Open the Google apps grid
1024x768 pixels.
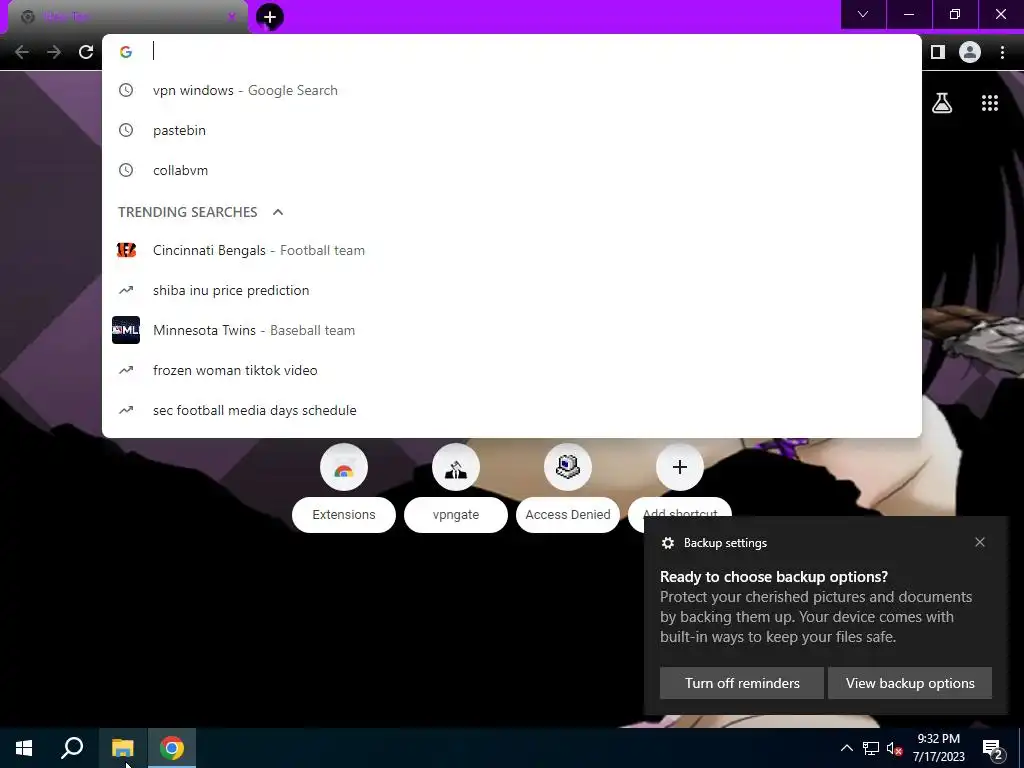[x=990, y=103]
